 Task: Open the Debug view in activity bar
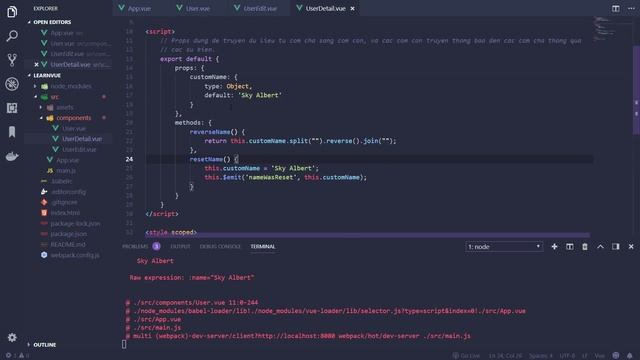12,84
